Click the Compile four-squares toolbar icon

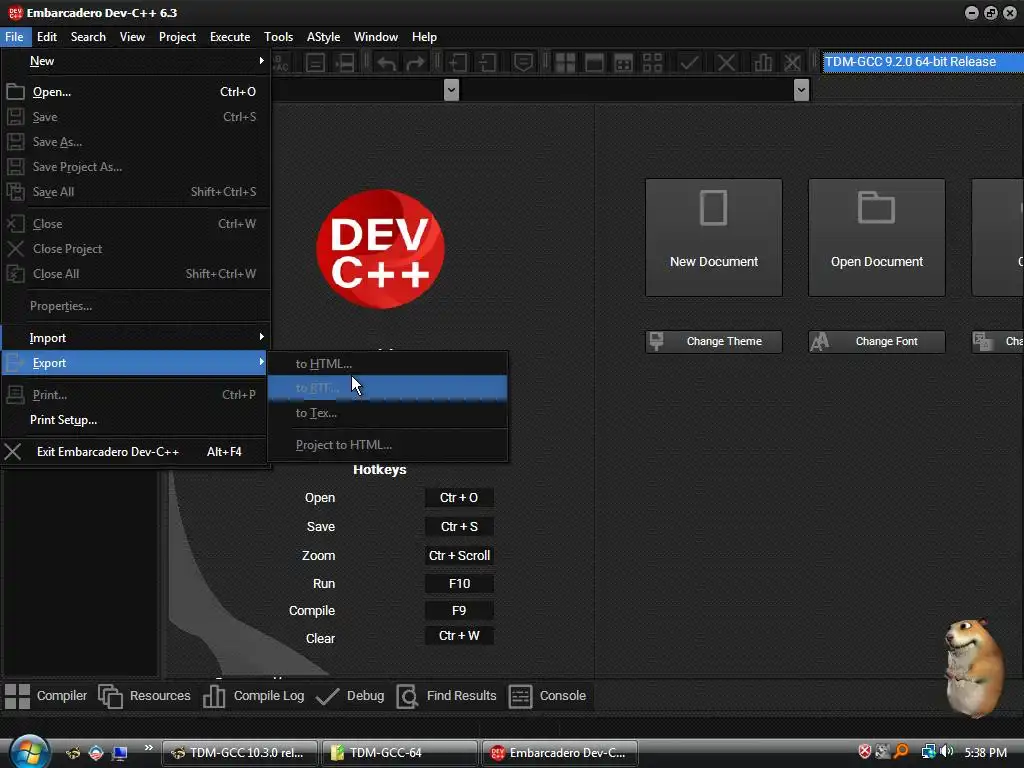pyautogui.click(x=565, y=63)
